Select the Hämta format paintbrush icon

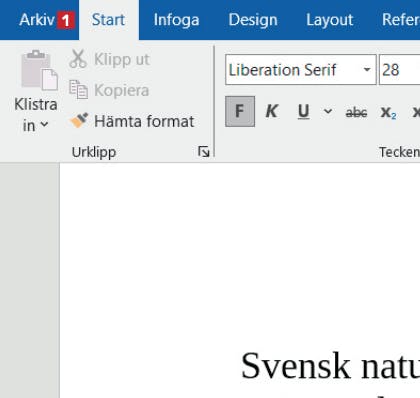(79, 120)
